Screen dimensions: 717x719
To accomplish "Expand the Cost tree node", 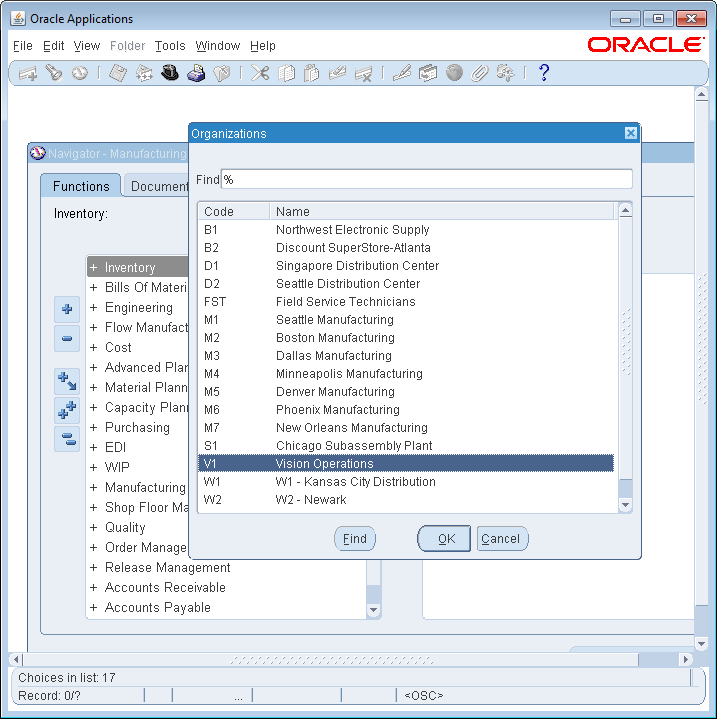I will pyautogui.click(x=94, y=348).
